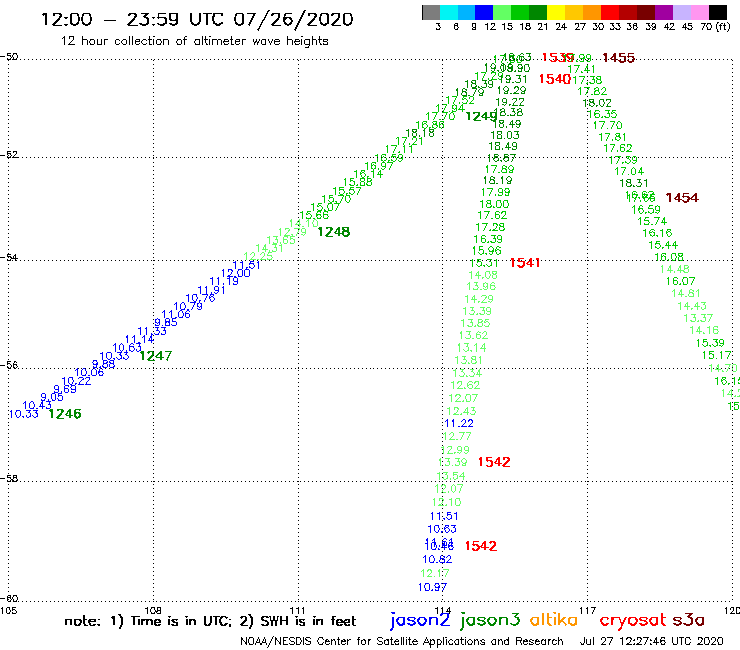Viewport: 740px width, 650px height.
Task: Click red time stamp 1541
Action: (525, 263)
